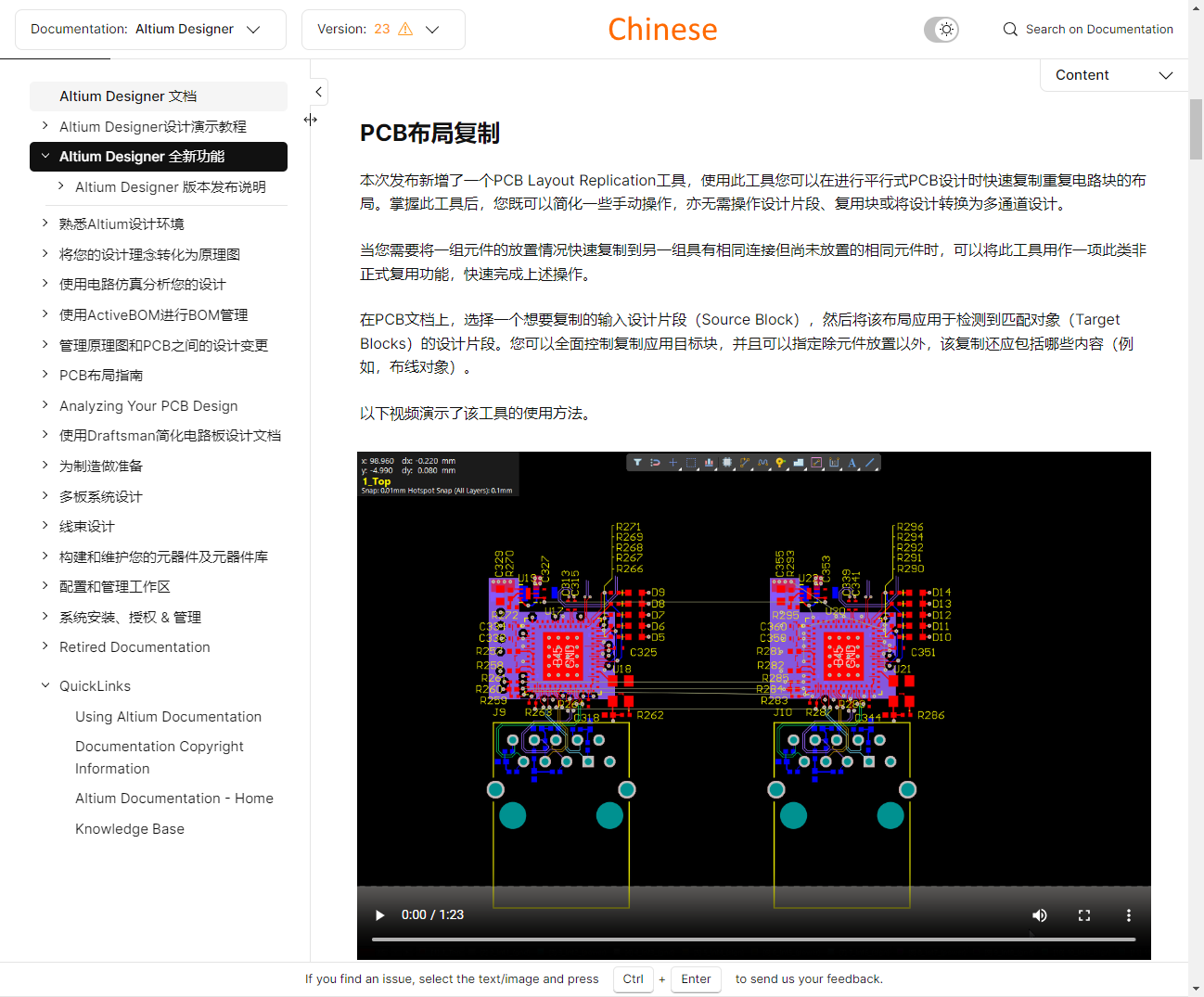Screen dimensions: 1204x997
Task: Open Retired Documentation section
Action: (134, 647)
